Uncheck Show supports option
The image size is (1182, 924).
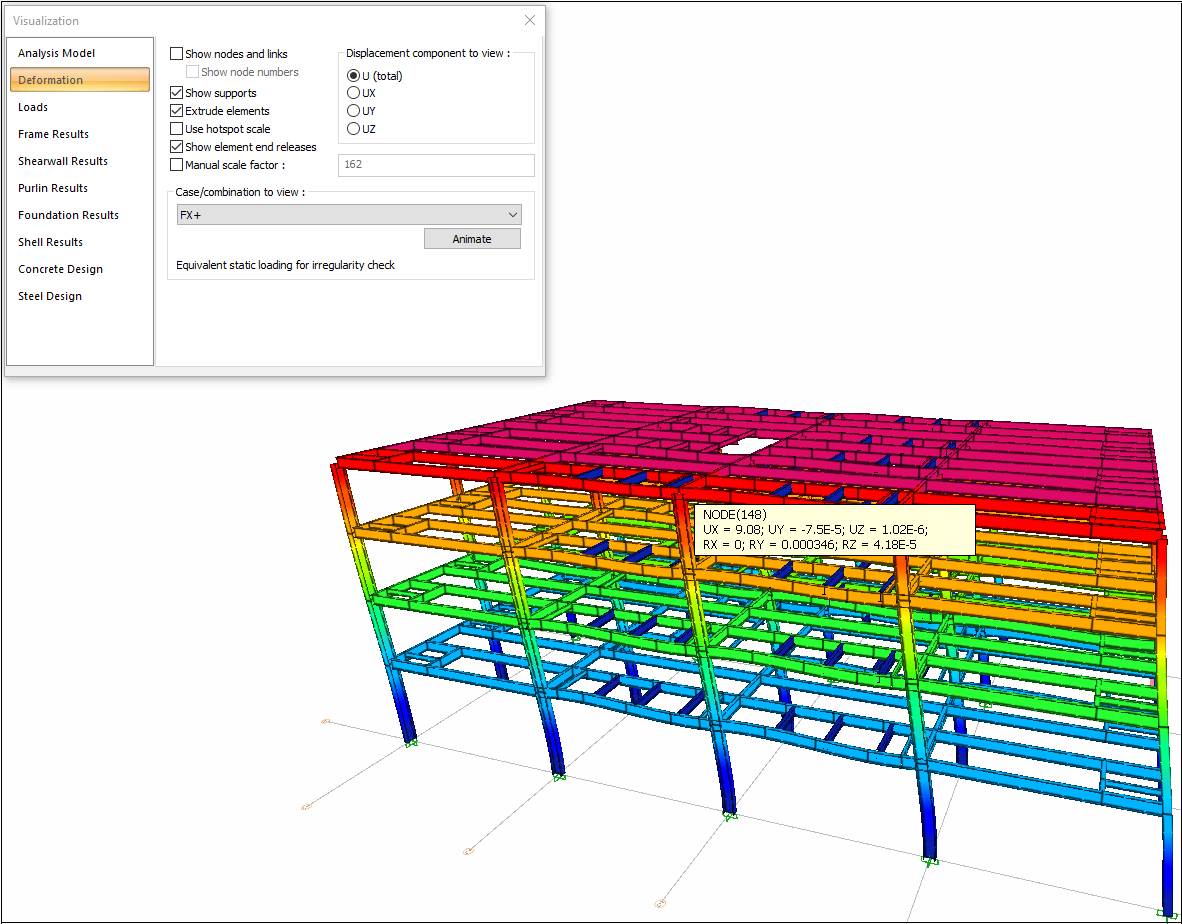[x=177, y=93]
